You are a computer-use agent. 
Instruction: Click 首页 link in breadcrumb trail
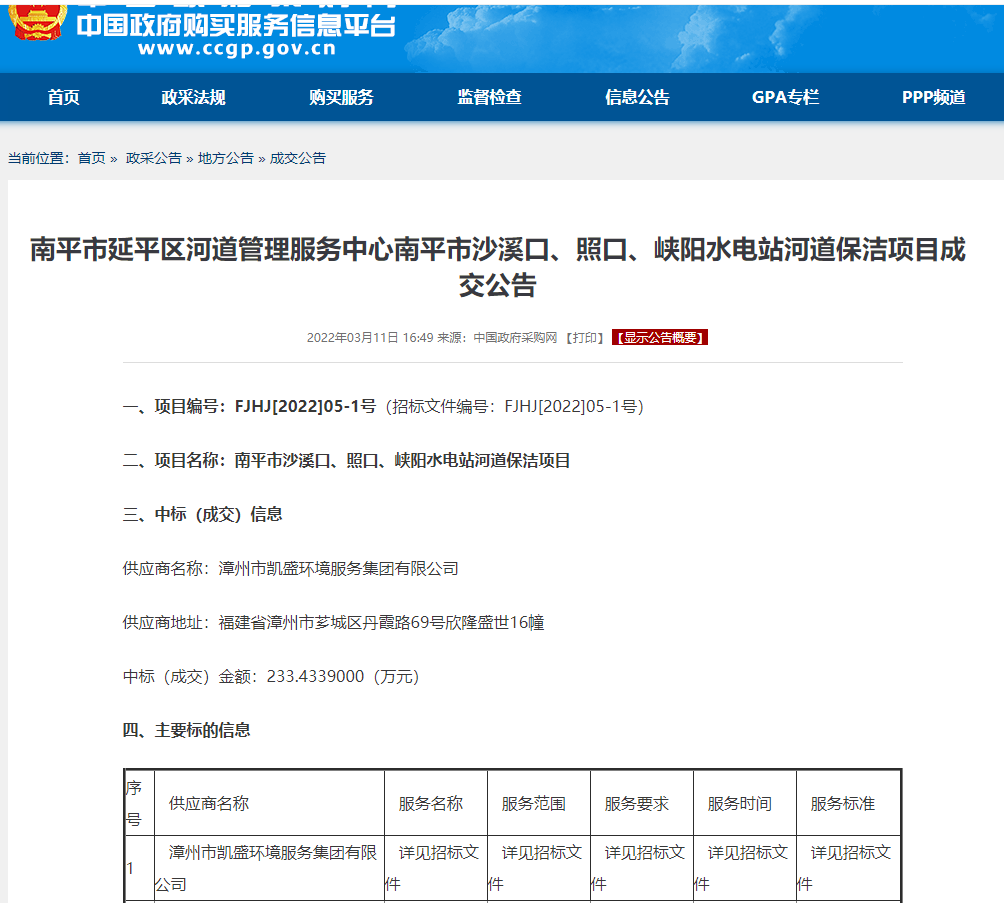(x=92, y=158)
